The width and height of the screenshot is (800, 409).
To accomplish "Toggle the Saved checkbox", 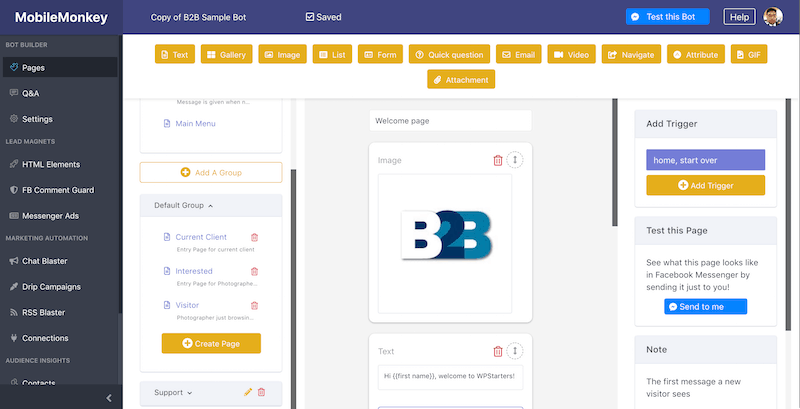I will click(310, 17).
